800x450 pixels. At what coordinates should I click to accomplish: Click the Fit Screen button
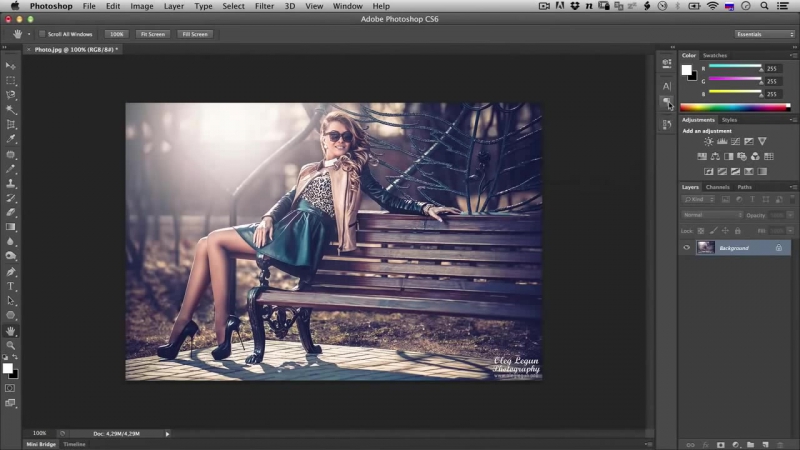pos(152,34)
